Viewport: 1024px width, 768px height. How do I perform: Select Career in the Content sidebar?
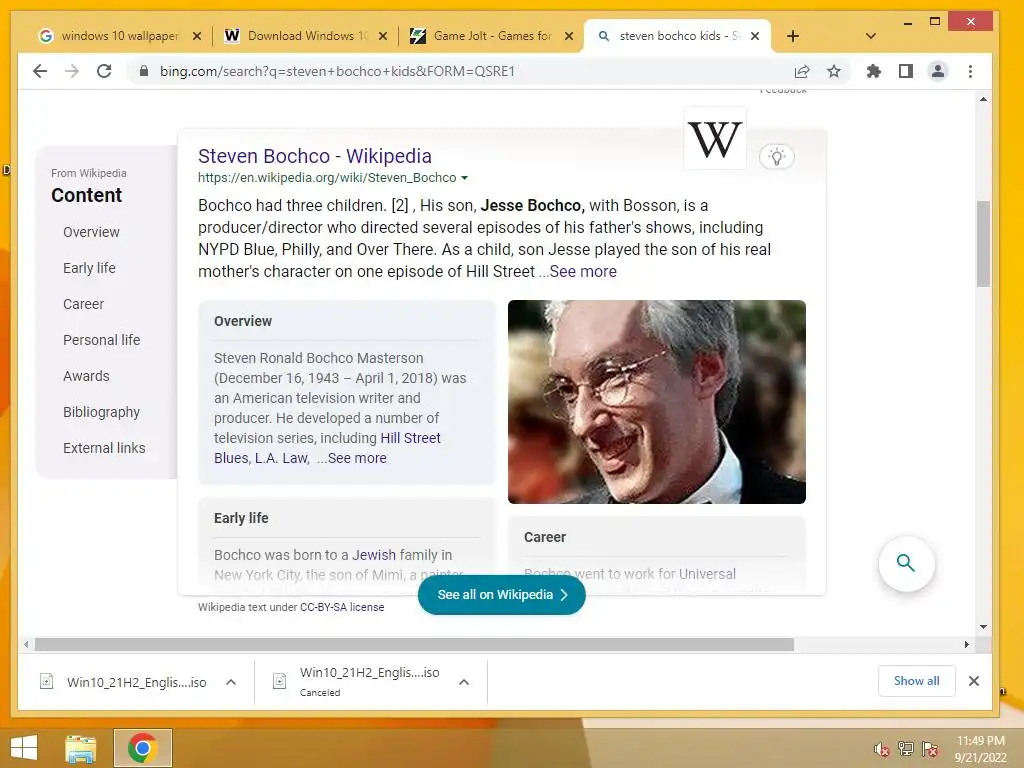point(84,304)
